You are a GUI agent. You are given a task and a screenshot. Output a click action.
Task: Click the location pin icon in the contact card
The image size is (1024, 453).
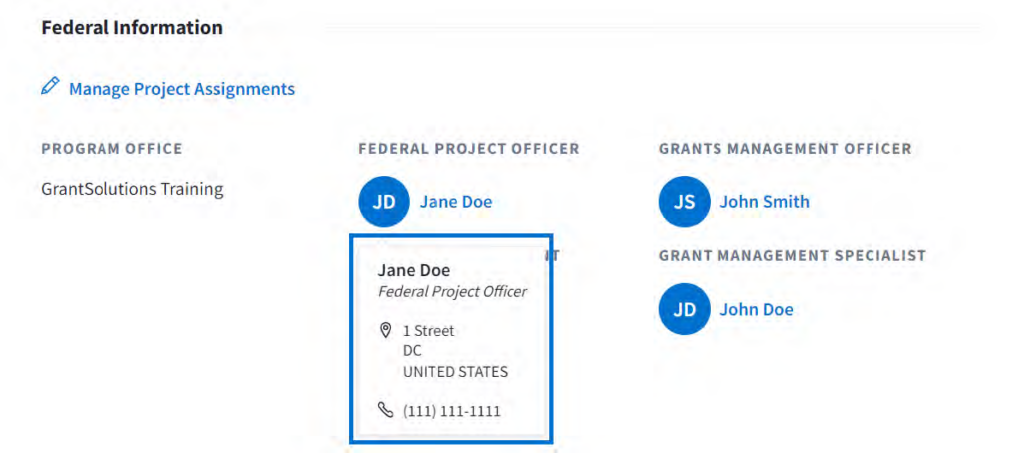tap(385, 330)
